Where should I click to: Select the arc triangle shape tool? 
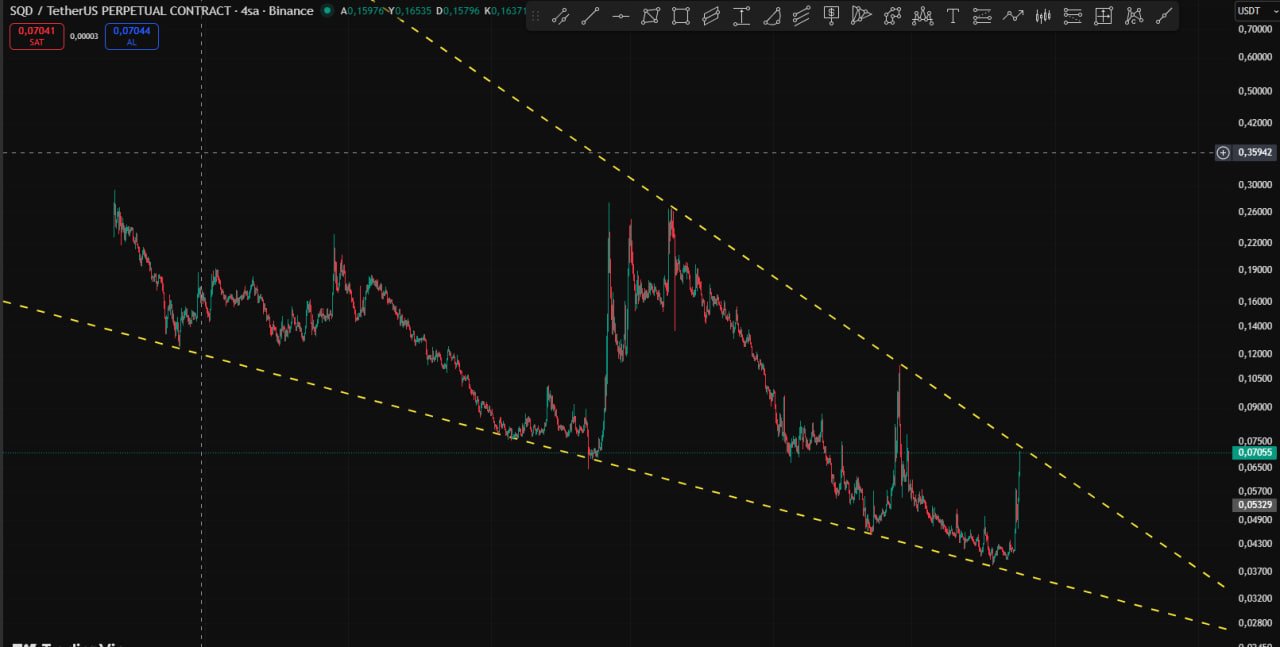771,16
